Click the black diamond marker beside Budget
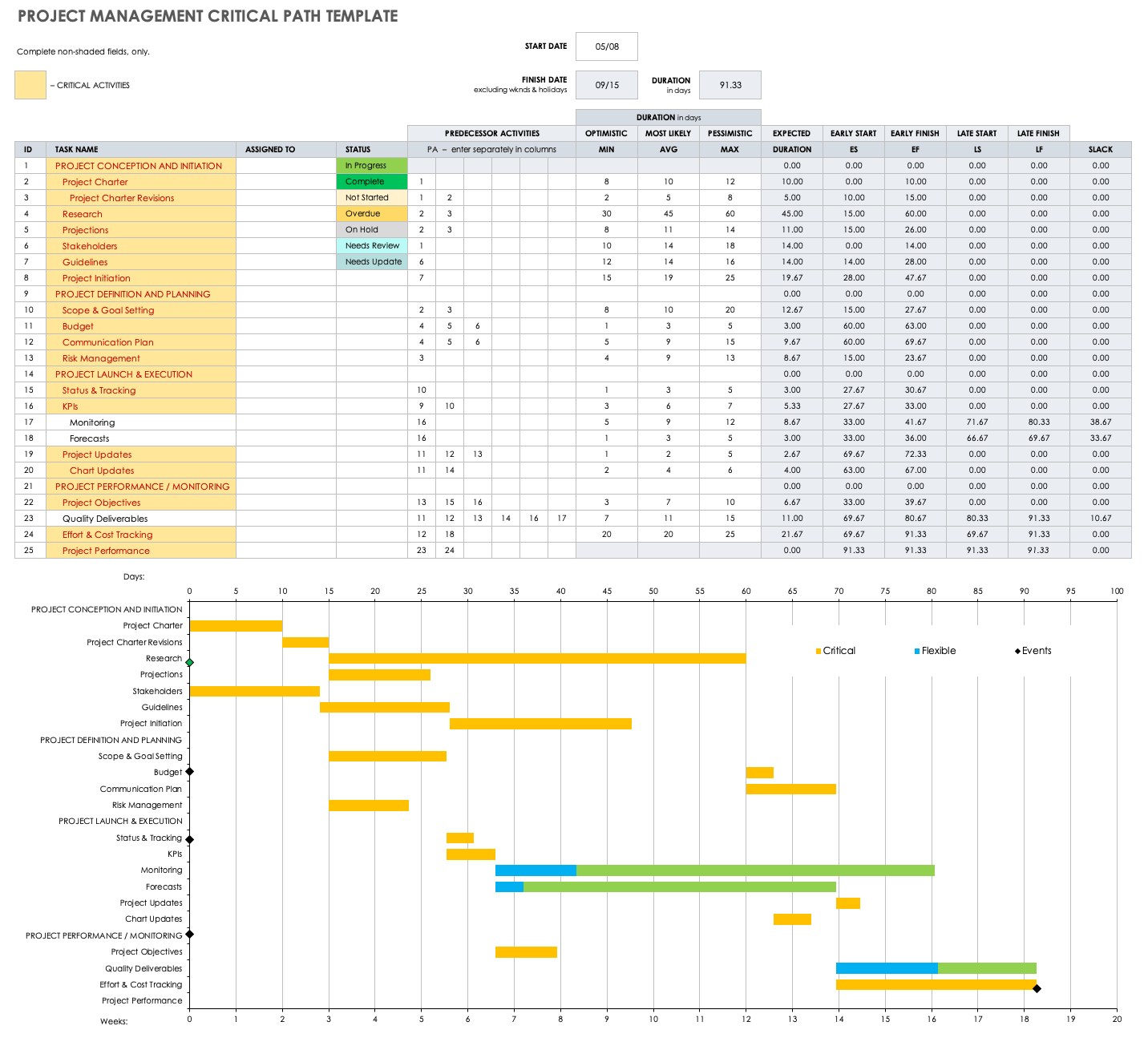 pyautogui.click(x=190, y=772)
